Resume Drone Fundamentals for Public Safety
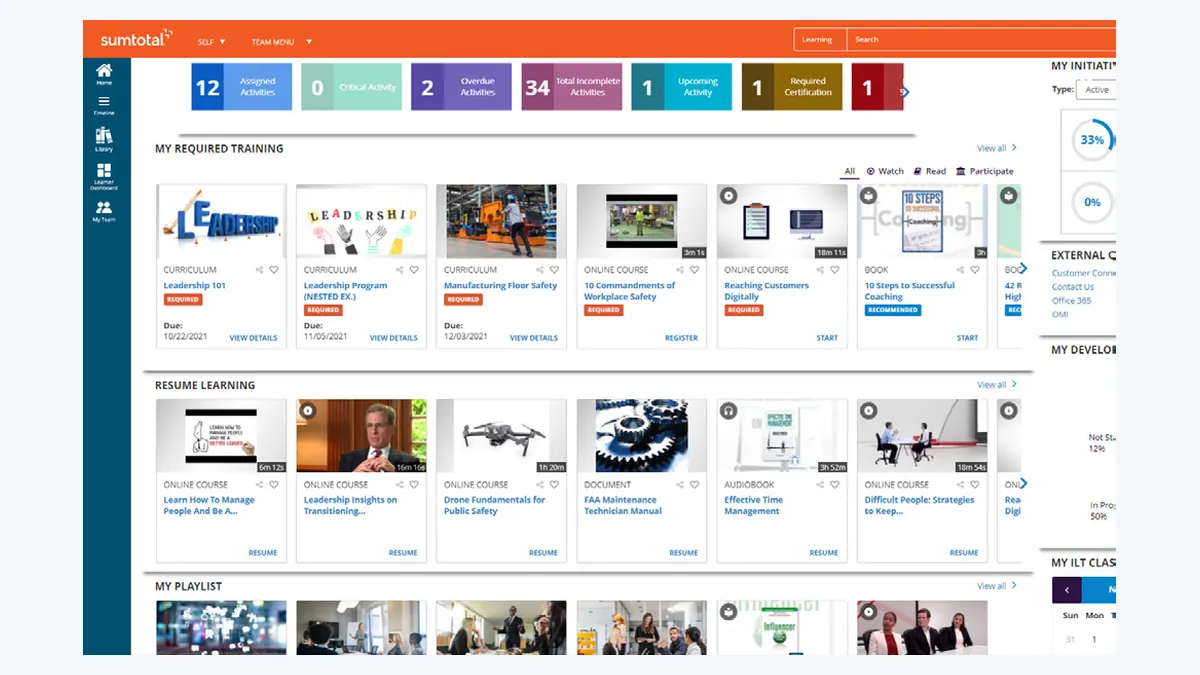 coord(543,552)
